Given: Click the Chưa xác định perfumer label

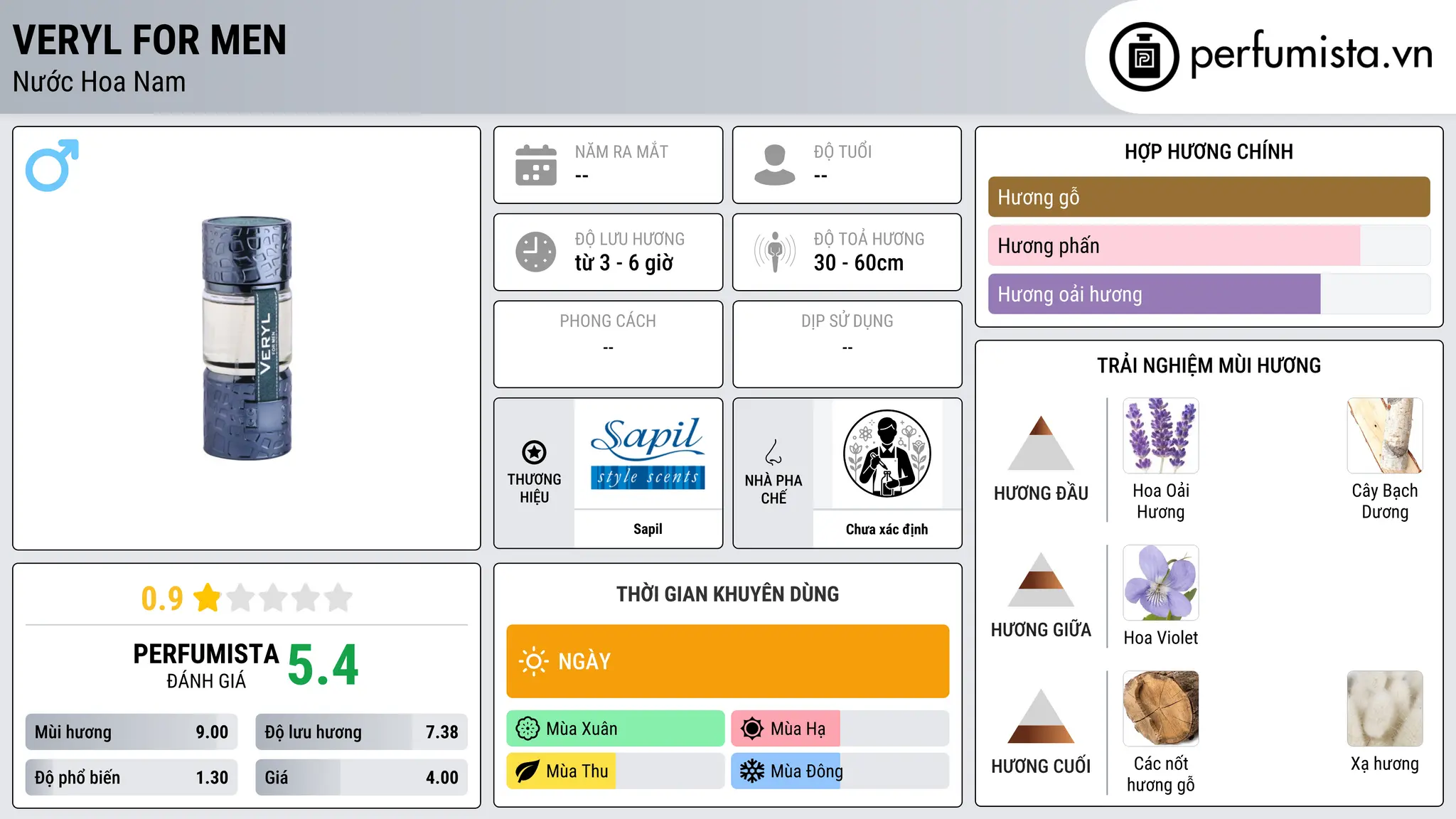Looking at the screenshot, I should pos(887,529).
